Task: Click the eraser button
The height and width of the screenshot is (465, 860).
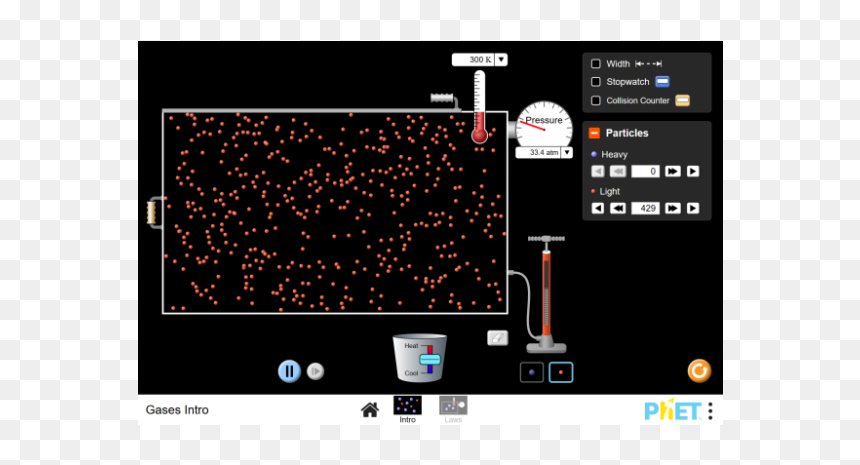Action: pyautogui.click(x=497, y=338)
